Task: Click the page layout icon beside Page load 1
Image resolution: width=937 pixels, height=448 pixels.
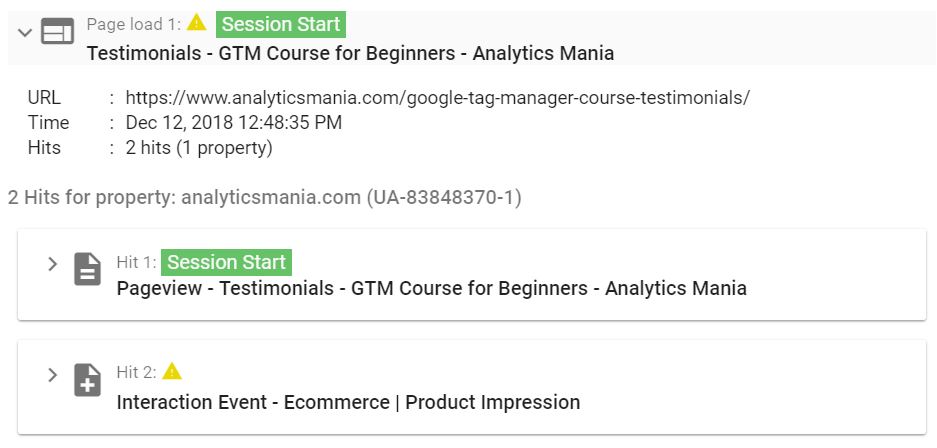Action: point(57,31)
